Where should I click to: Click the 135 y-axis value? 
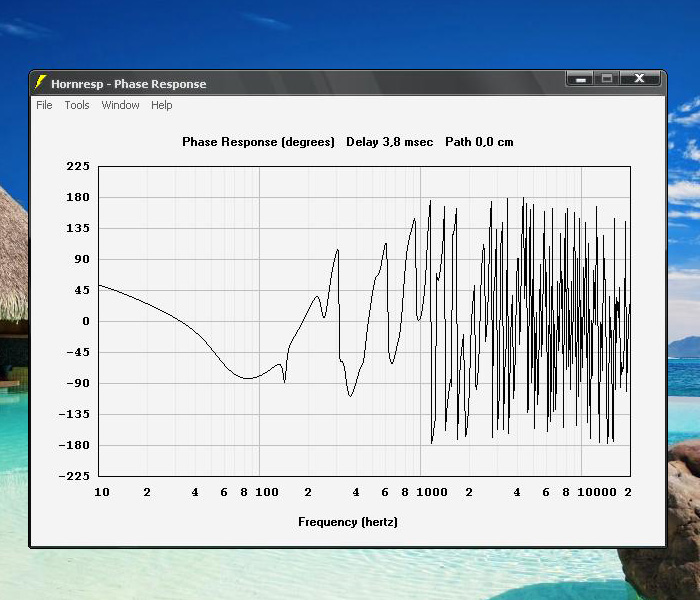click(78, 228)
